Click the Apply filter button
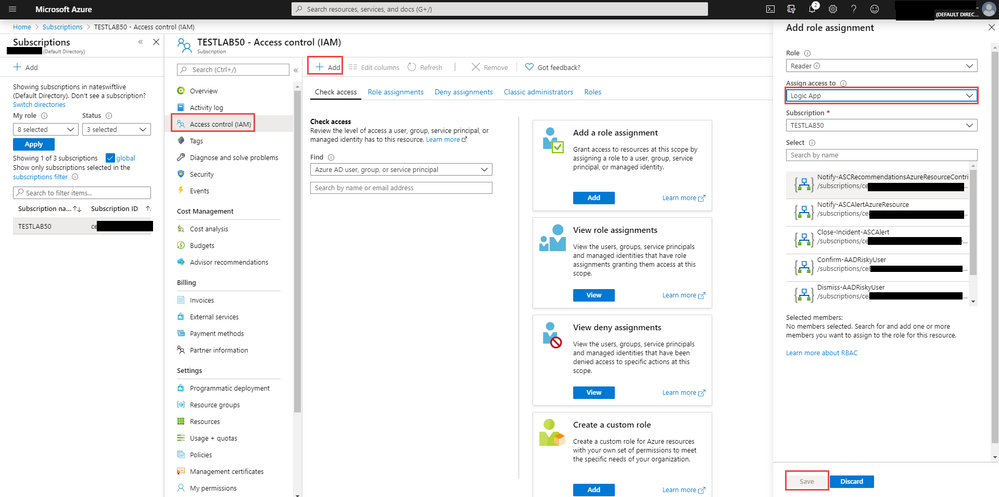This screenshot has width=999, height=497. [34, 144]
